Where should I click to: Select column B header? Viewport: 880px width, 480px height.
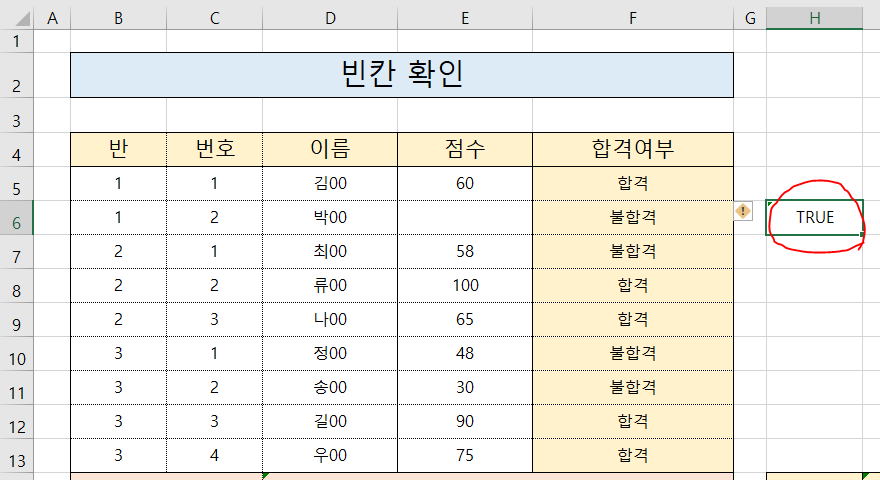tap(118, 19)
